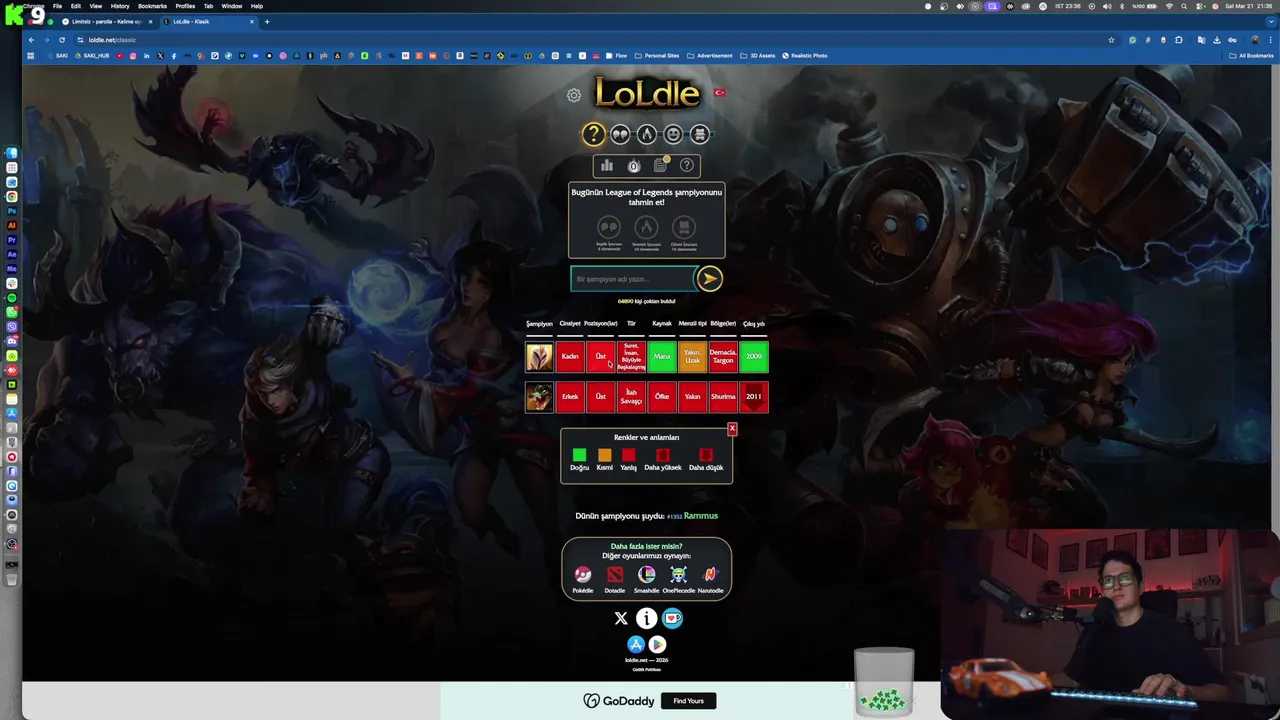Open the Personal Sites bookmark folder
This screenshot has width=1280, height=720.
656,56
